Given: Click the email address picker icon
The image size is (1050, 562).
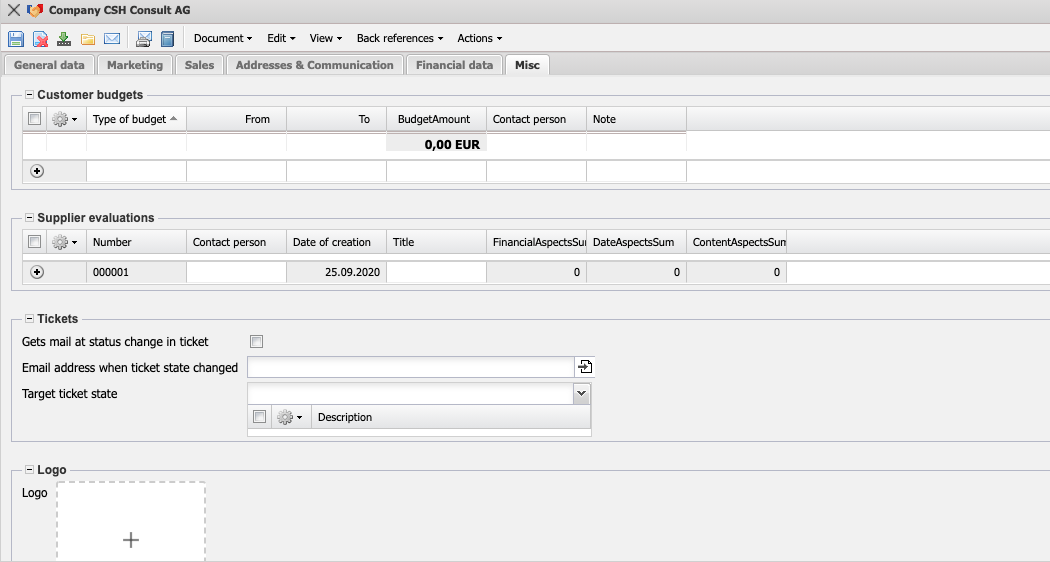Looking at the screenshot, I should [585, 367].
